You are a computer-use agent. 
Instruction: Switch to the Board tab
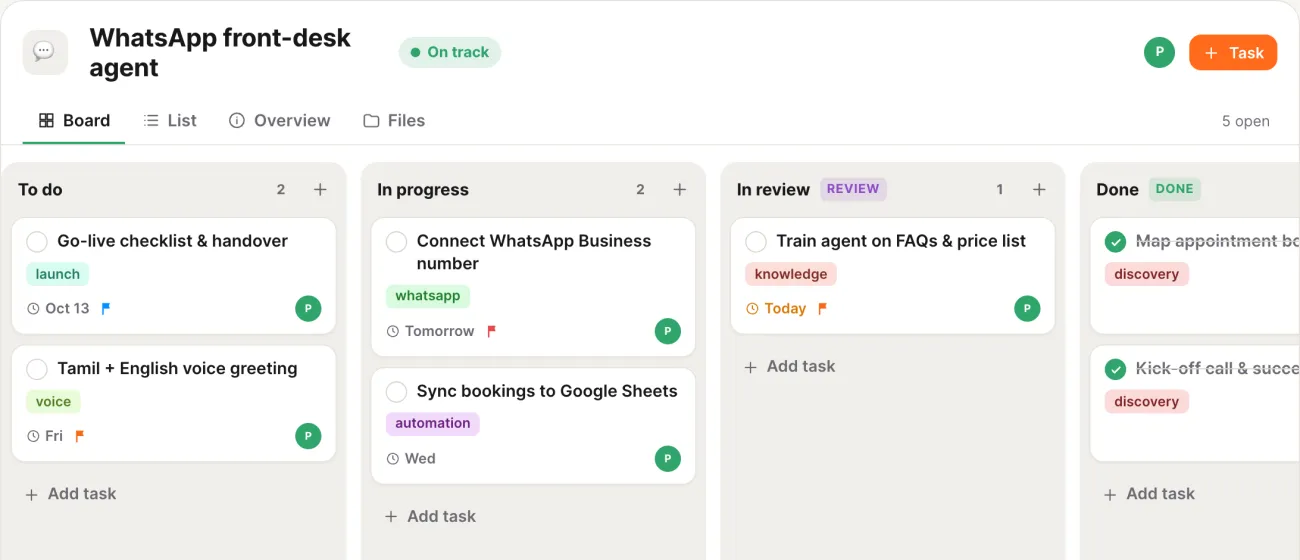point(74,120)
